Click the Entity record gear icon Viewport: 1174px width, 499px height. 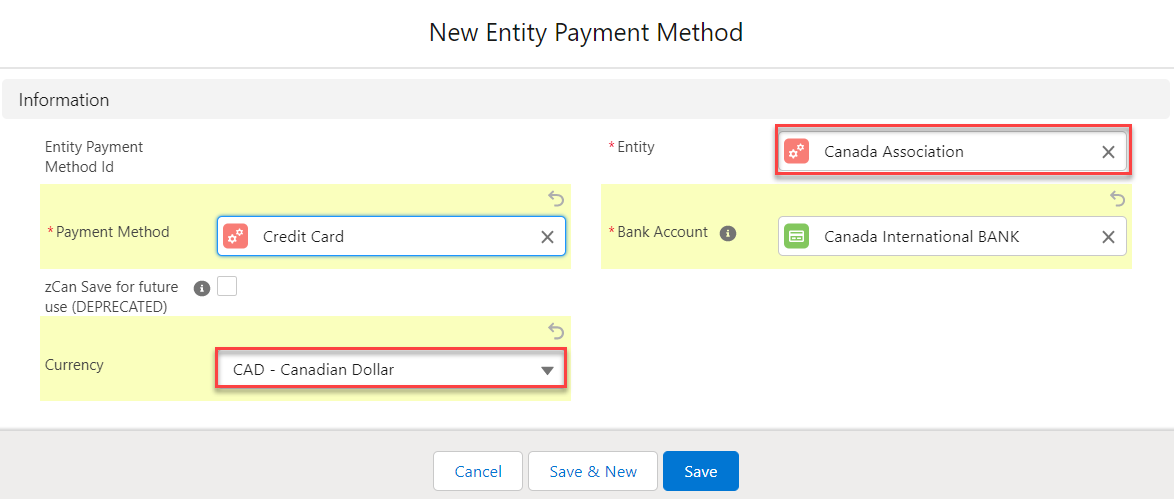coord(796,152)
